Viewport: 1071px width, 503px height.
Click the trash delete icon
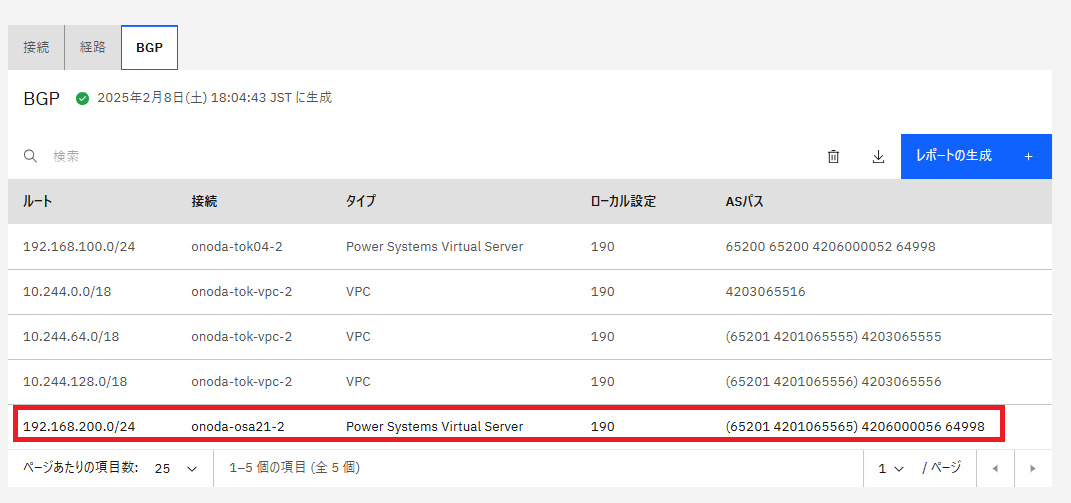833,157
